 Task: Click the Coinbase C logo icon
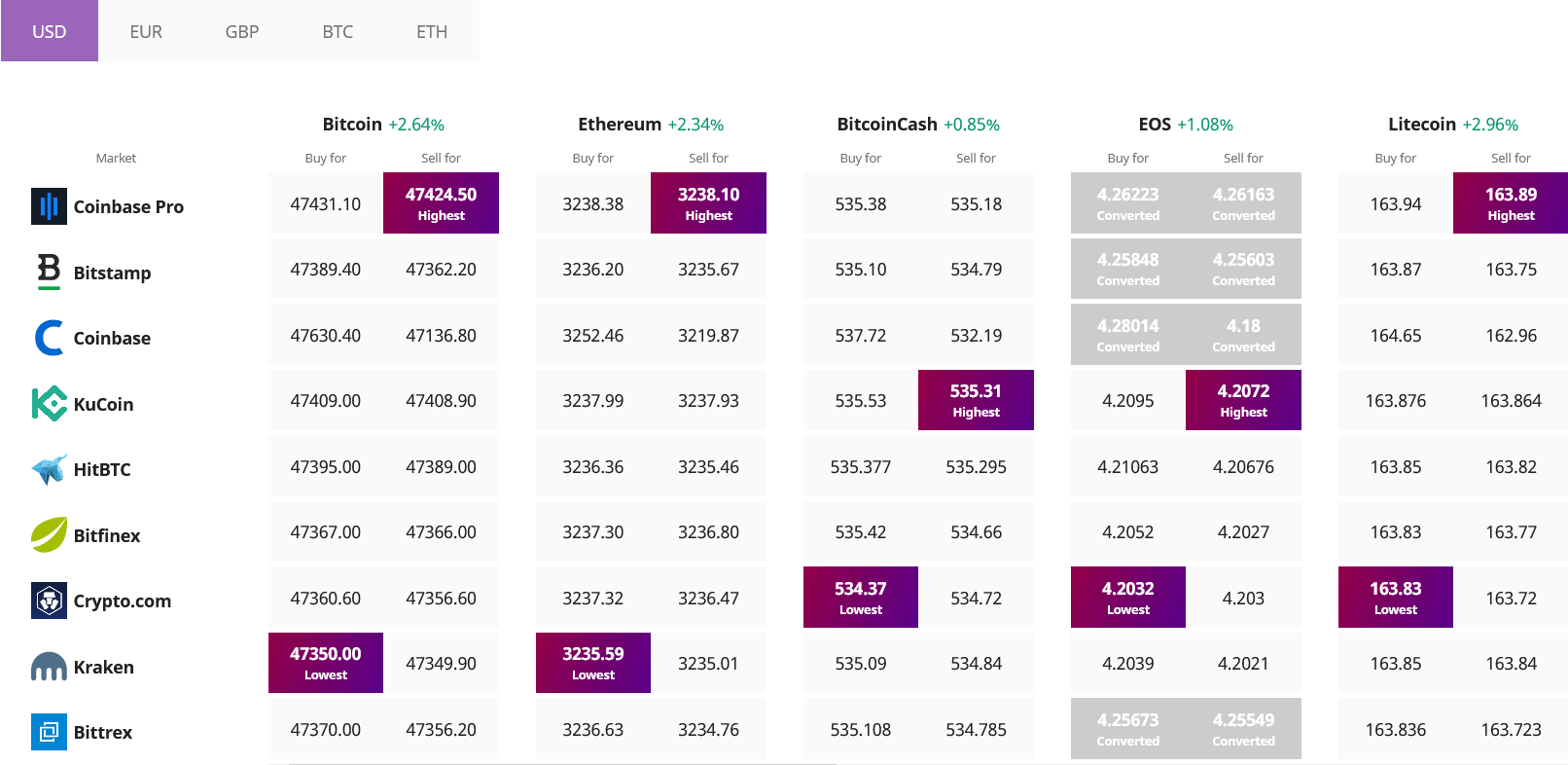[x=49, y=338]
